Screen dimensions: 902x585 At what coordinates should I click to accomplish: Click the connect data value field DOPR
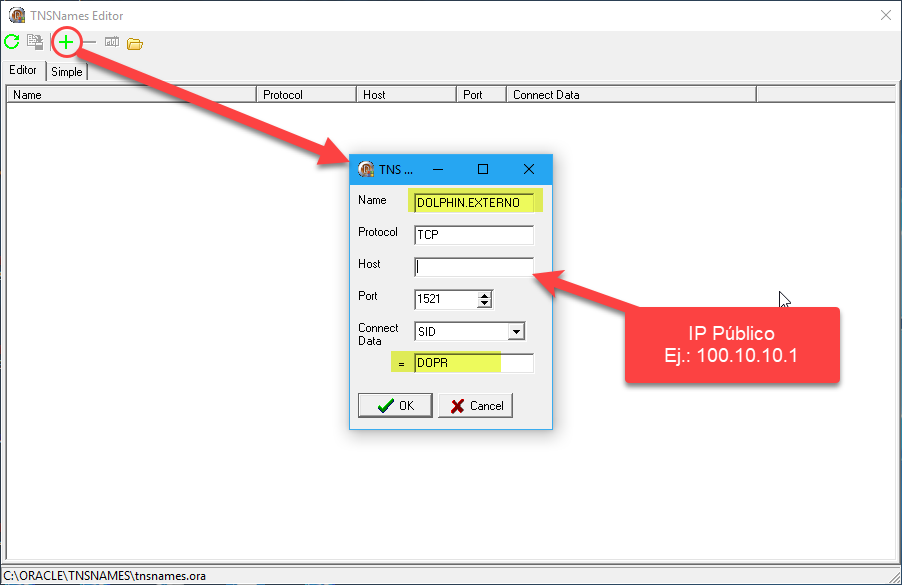(x=474, y=363)
